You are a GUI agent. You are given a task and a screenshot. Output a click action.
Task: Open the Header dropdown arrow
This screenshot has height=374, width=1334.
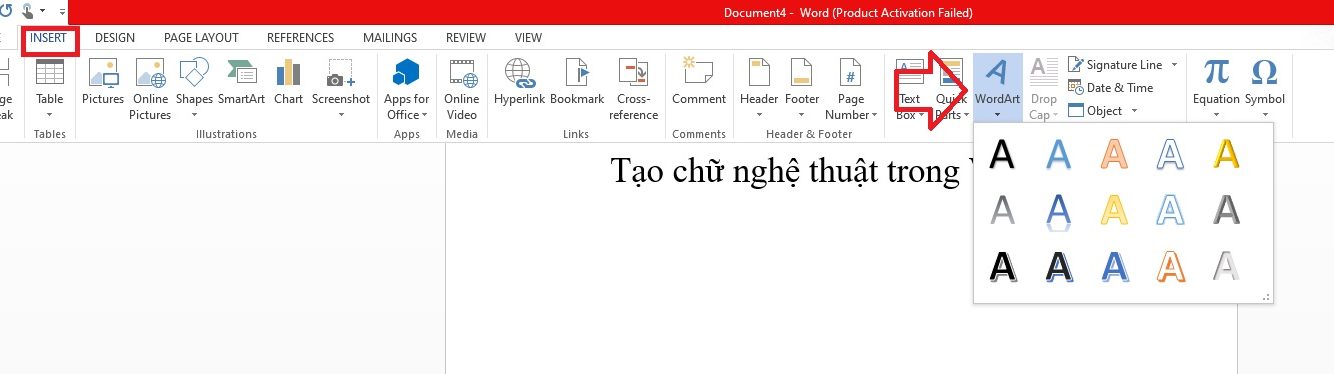pyautogui.click(x=759, y=114)
